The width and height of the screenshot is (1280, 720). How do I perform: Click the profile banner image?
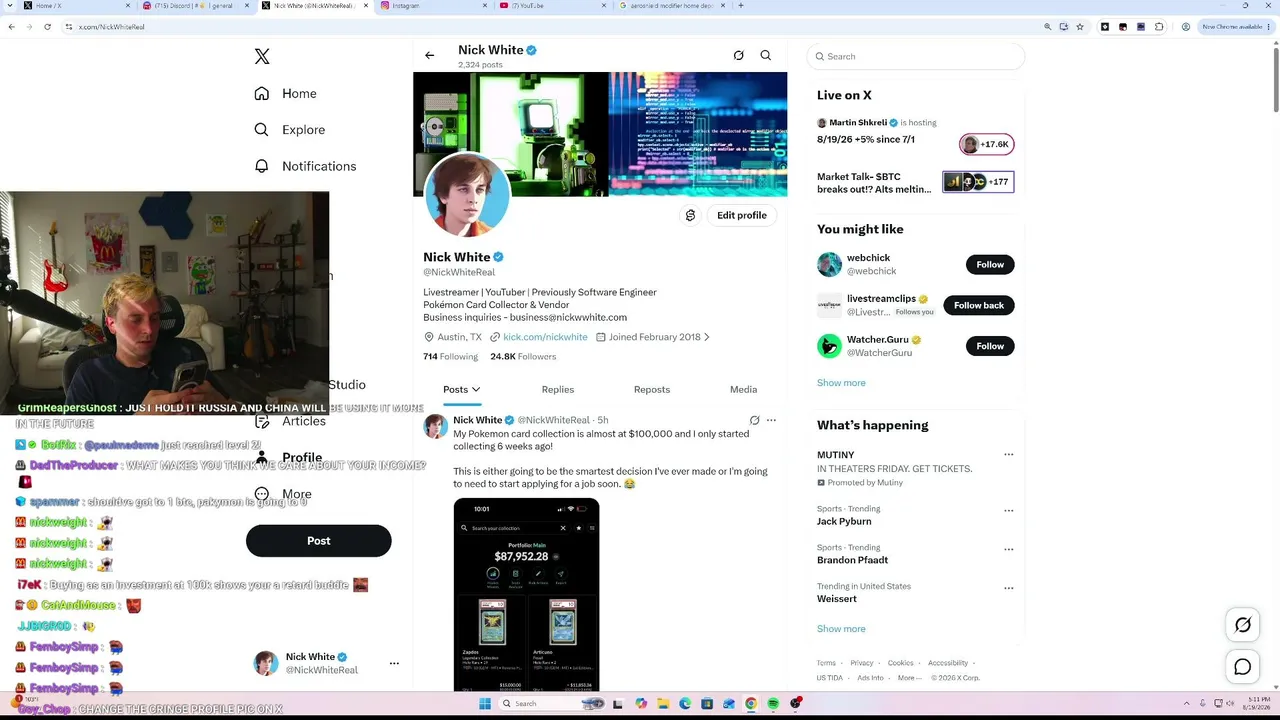600,134
